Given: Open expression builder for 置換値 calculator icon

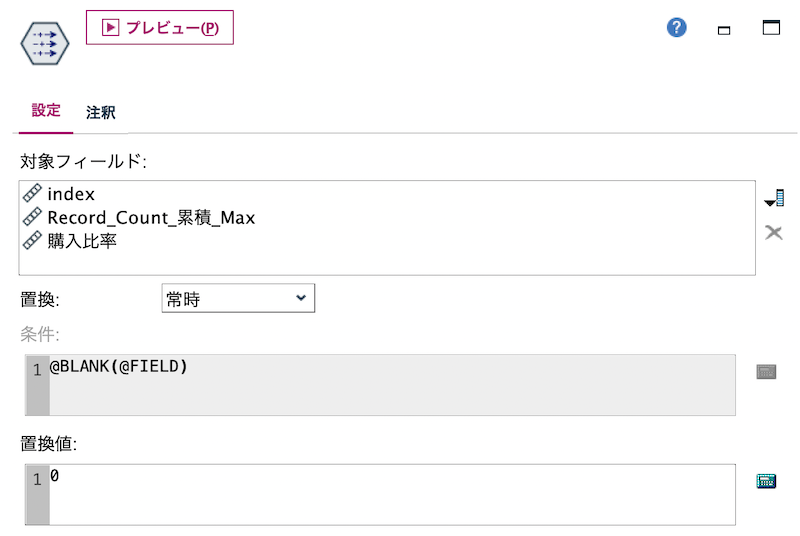Looking at the screenshot, I should click(766, 481).
